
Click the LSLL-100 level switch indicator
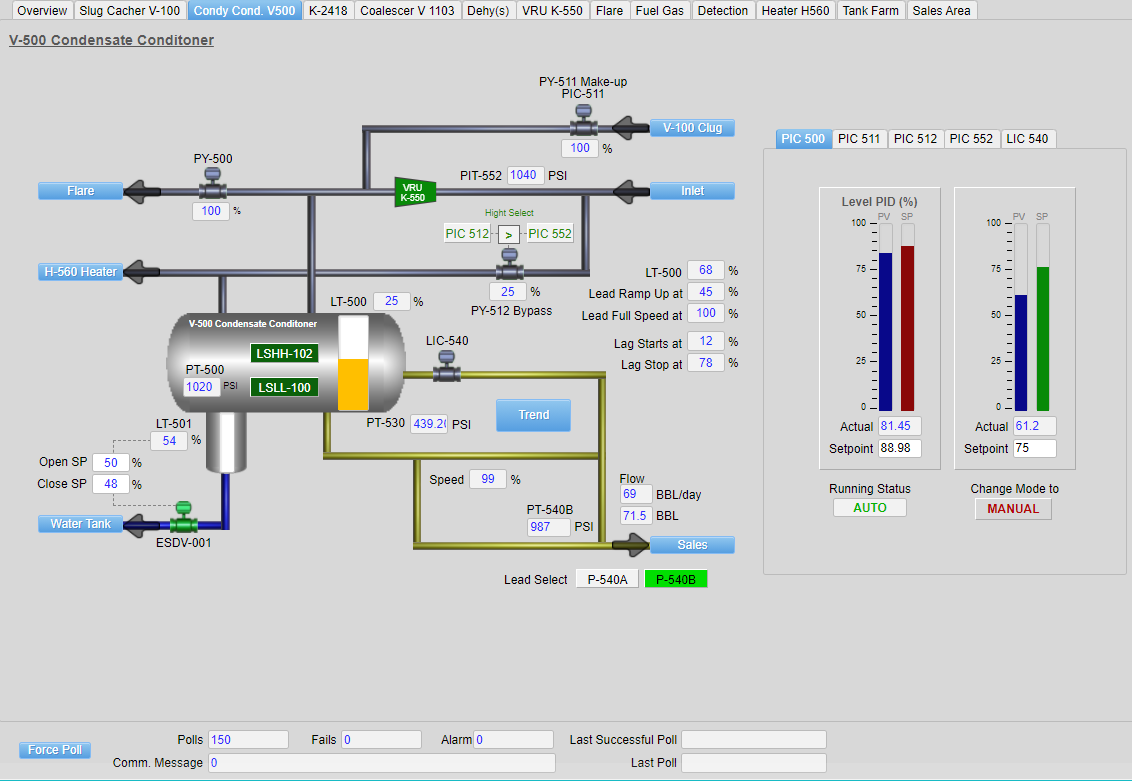coord(284,388)
